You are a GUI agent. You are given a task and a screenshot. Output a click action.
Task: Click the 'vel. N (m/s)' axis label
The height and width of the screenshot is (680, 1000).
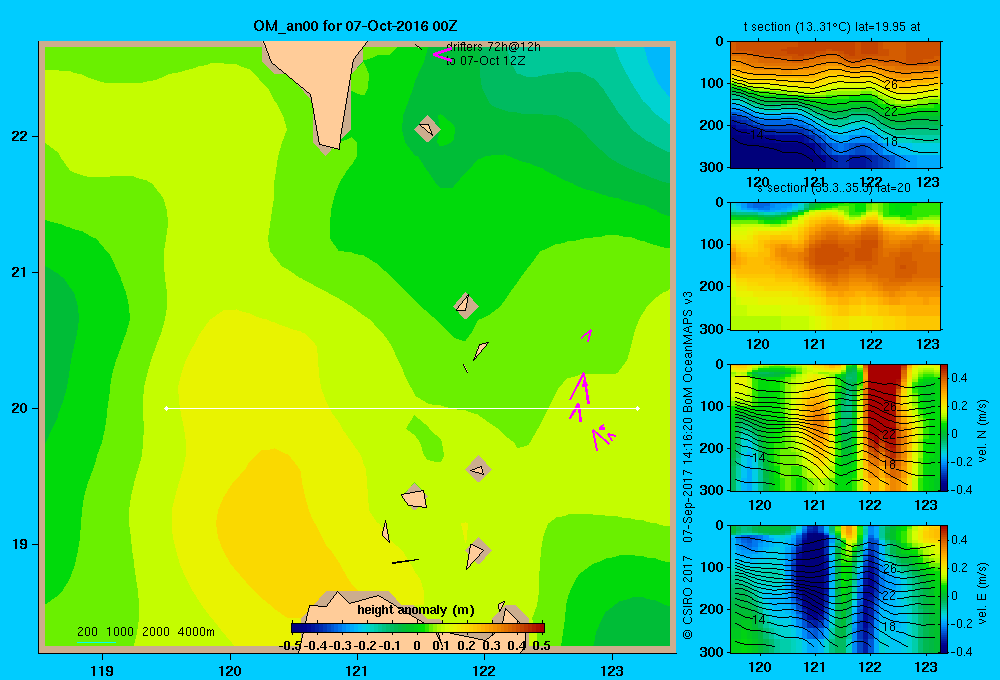pyautogui.click(x=982, y=431)
